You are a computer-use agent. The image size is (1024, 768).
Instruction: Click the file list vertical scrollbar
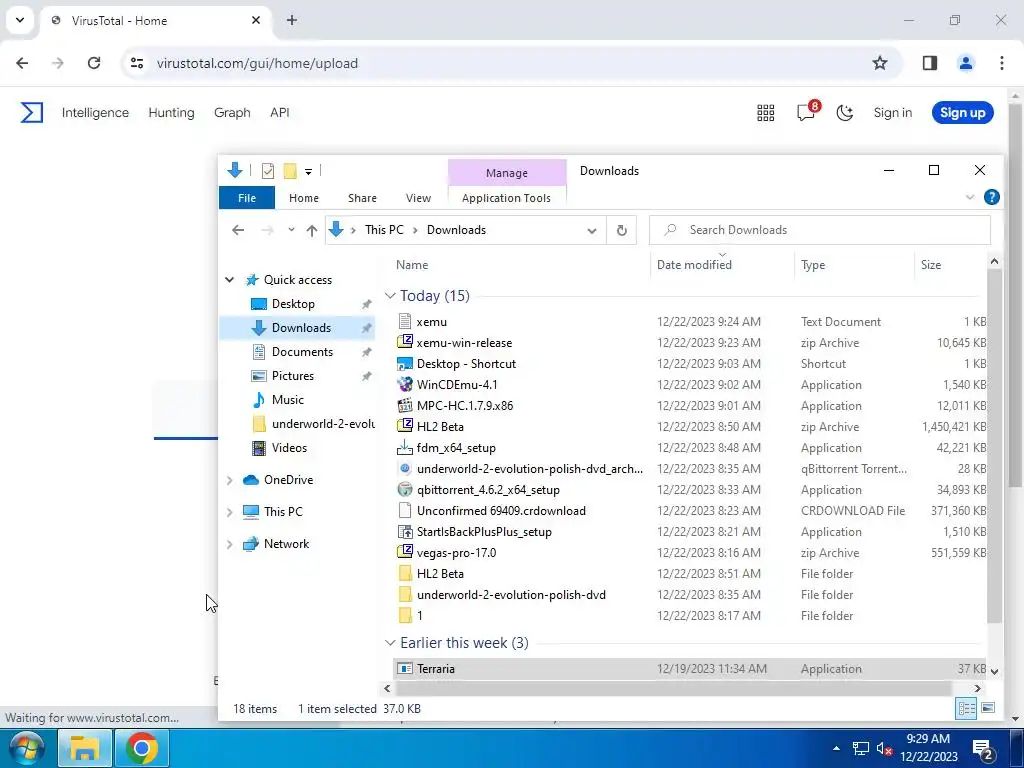994,444
